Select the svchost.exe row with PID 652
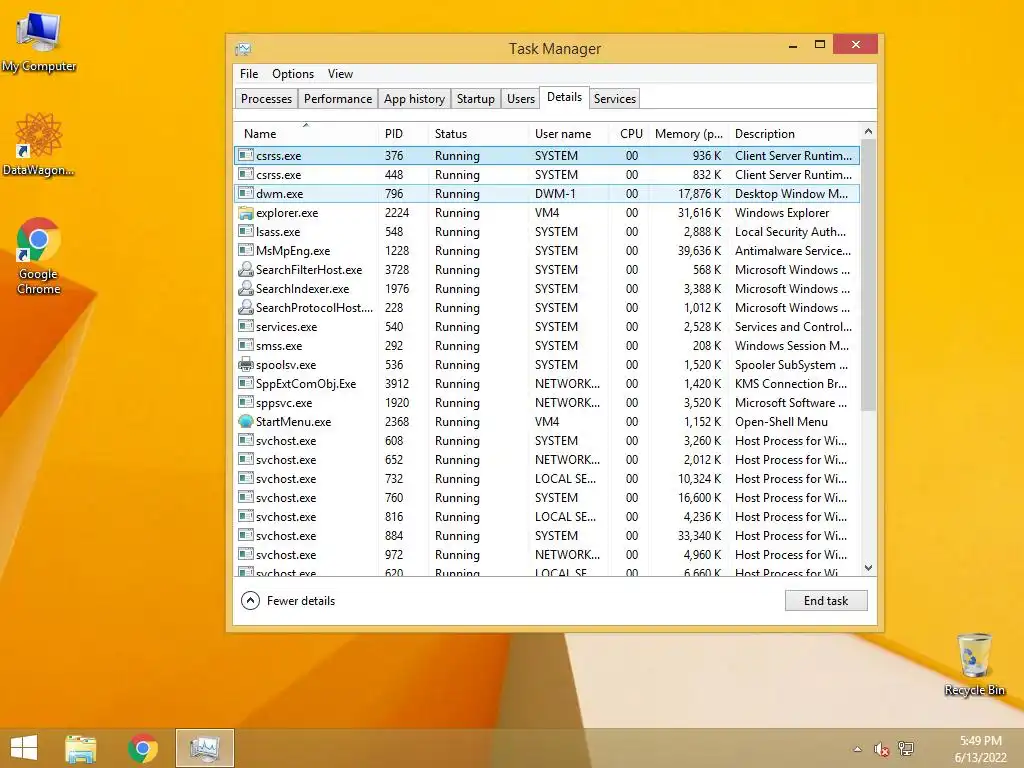 [547, 460]
